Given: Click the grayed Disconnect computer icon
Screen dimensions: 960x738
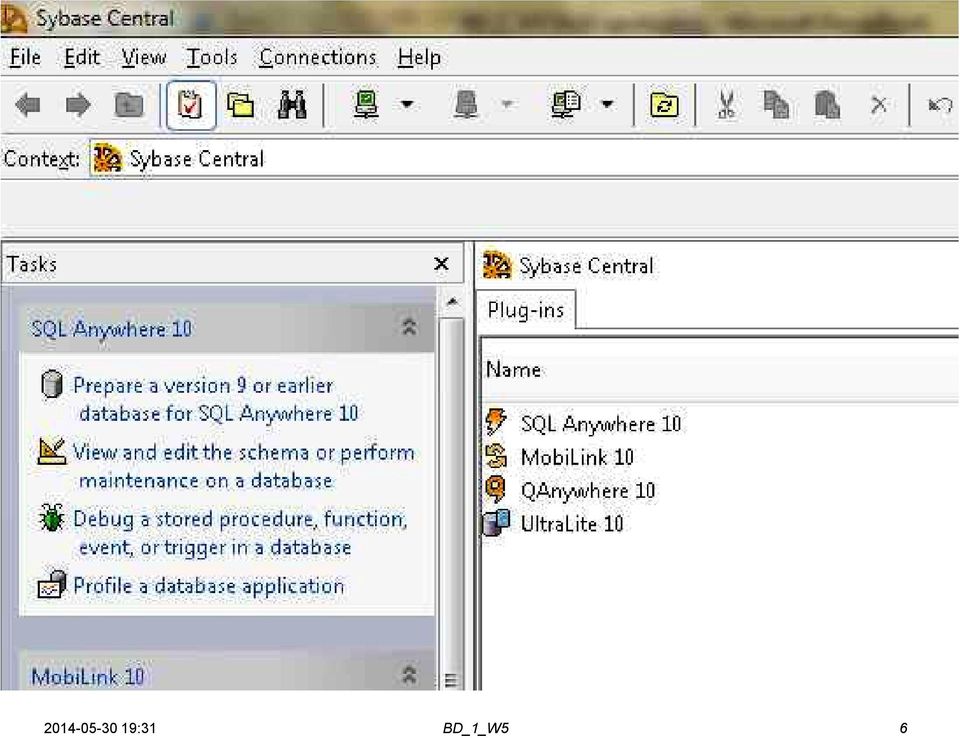Looking at the screenshot, I should 467,105.
